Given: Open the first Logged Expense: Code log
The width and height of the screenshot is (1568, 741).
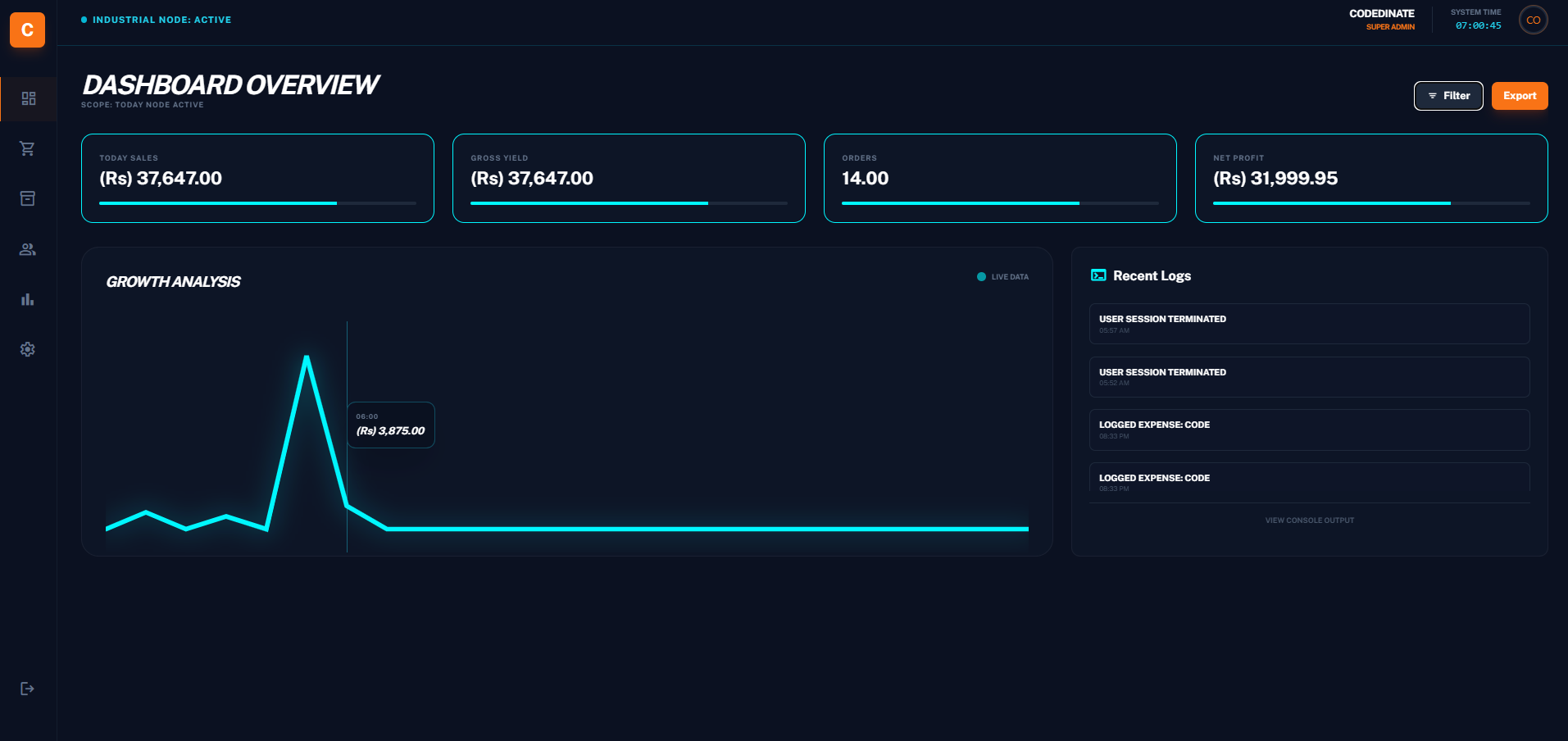Looking at the screenshot, I should [x=1309, y=430].
